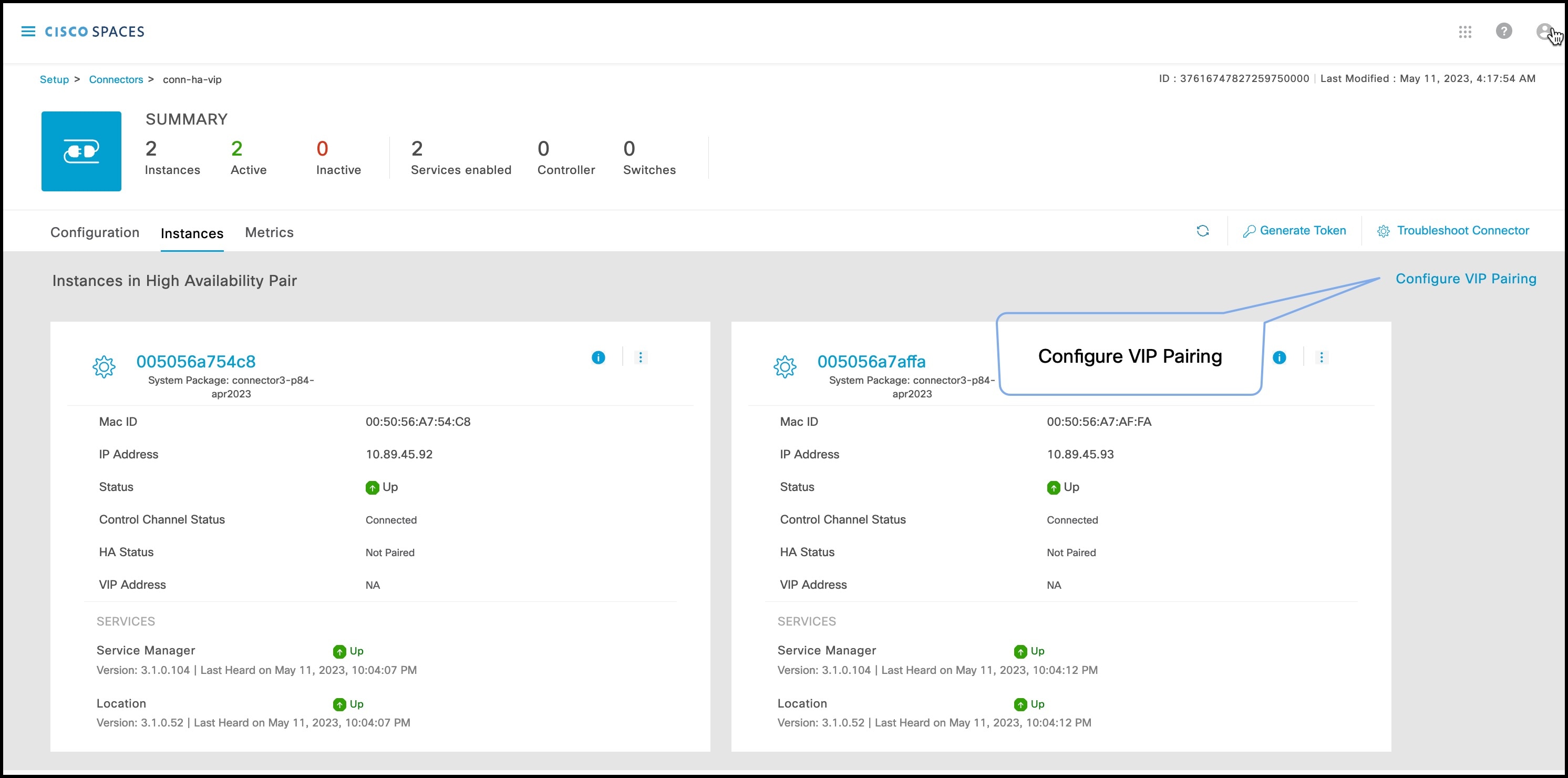Click the refresh icon near Generate Token
The image size is (1568, 778).
(x=1203, y=231)
